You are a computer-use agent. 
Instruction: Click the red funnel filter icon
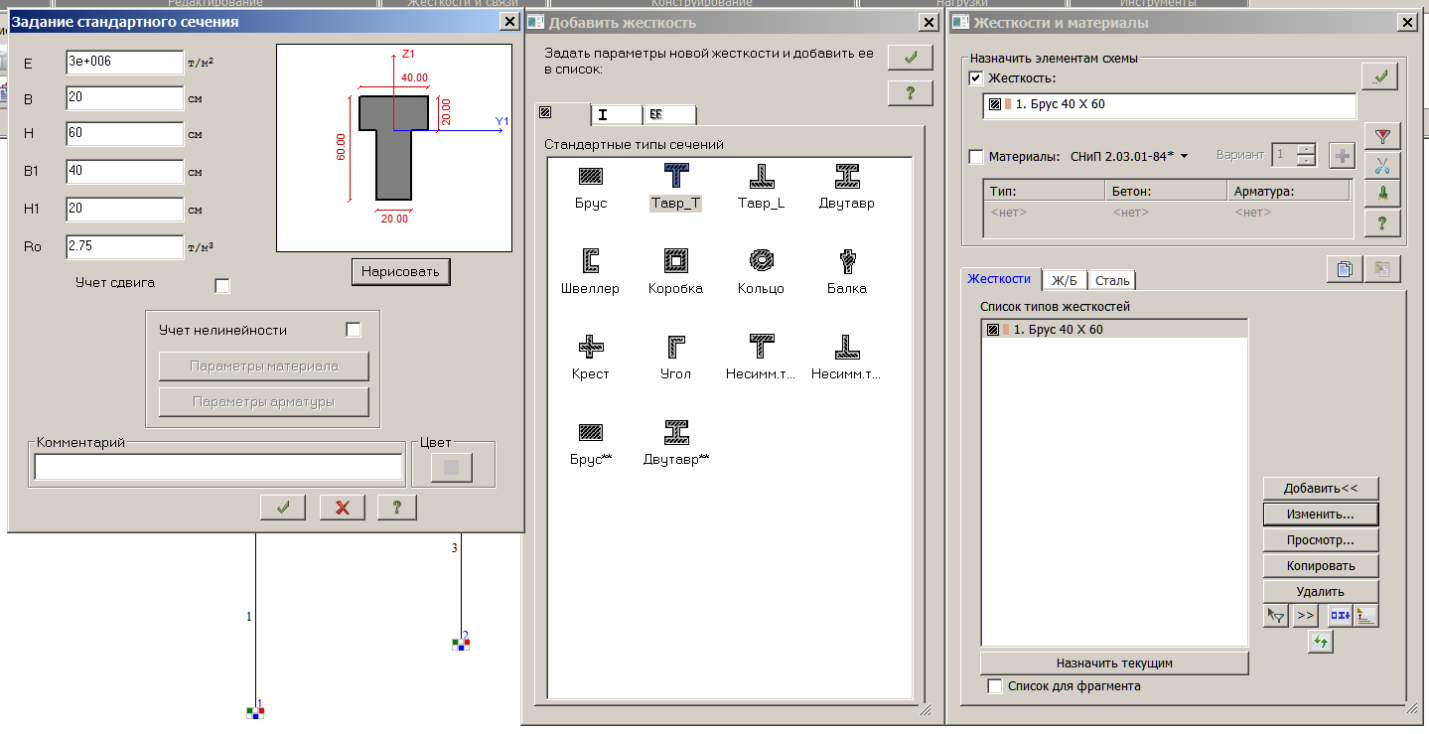(x=1383, y=136)
